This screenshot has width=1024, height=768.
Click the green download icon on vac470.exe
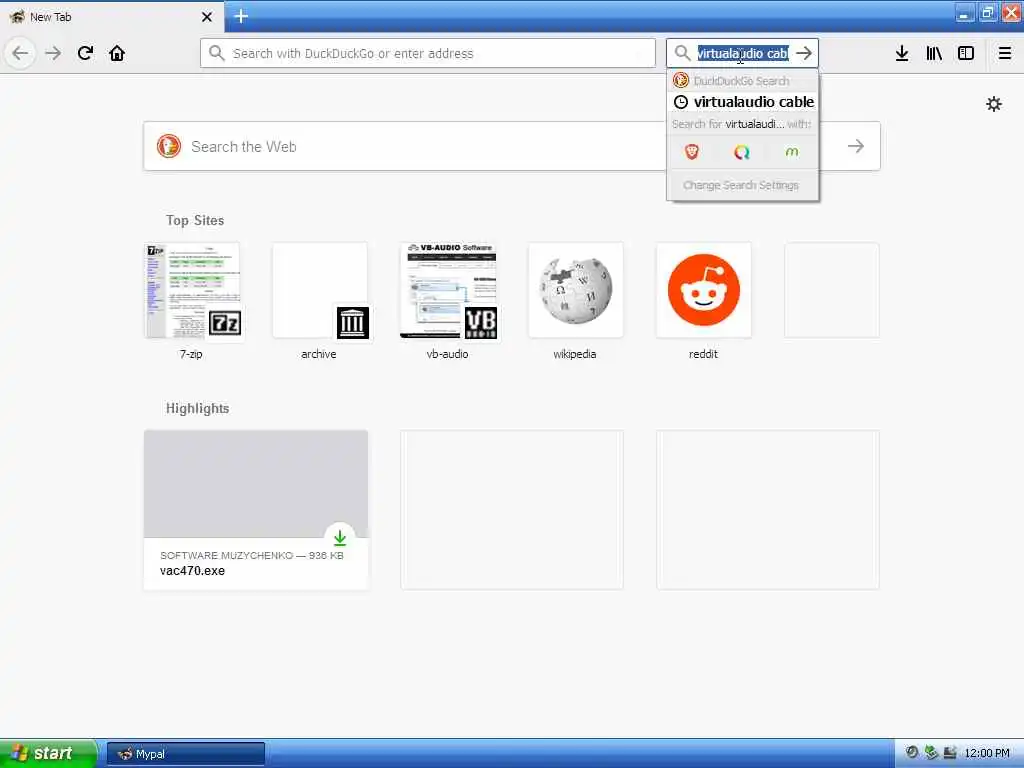tap(340, 538)
